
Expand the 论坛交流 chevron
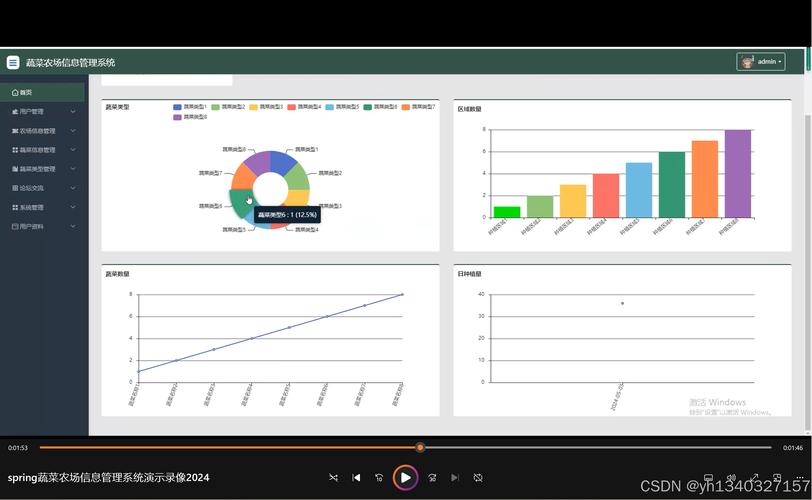tap(73, 188)
